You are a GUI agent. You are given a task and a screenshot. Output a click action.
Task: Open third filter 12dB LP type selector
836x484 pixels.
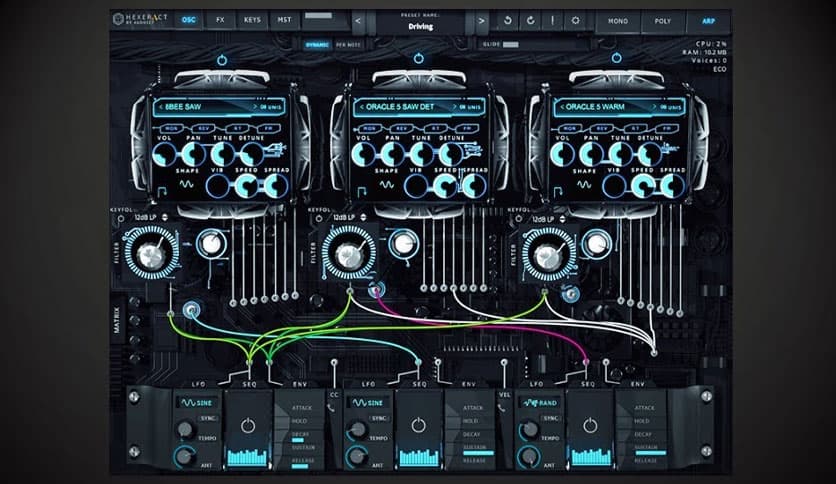coord(547,219)
